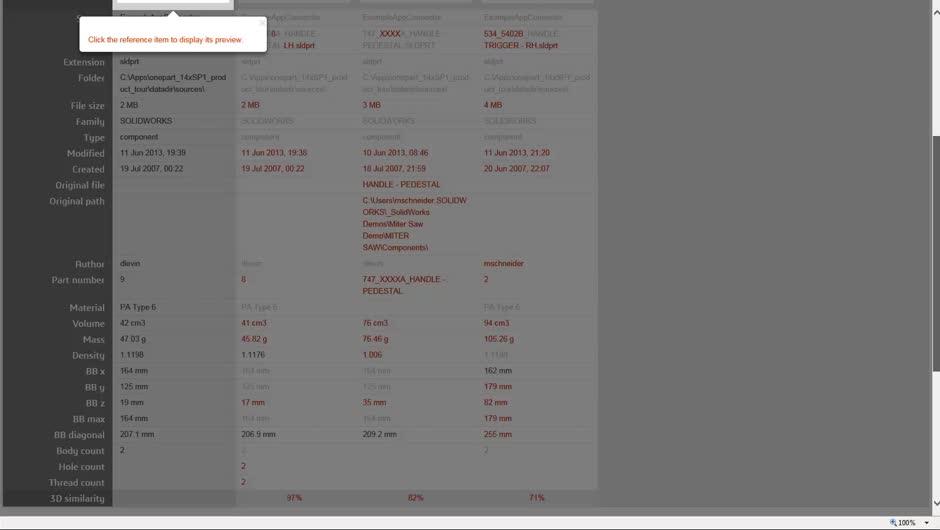Open the zoom level dropdown arrow
The width and height of the screenshot is (940, 530).
(x=927, y=522)
